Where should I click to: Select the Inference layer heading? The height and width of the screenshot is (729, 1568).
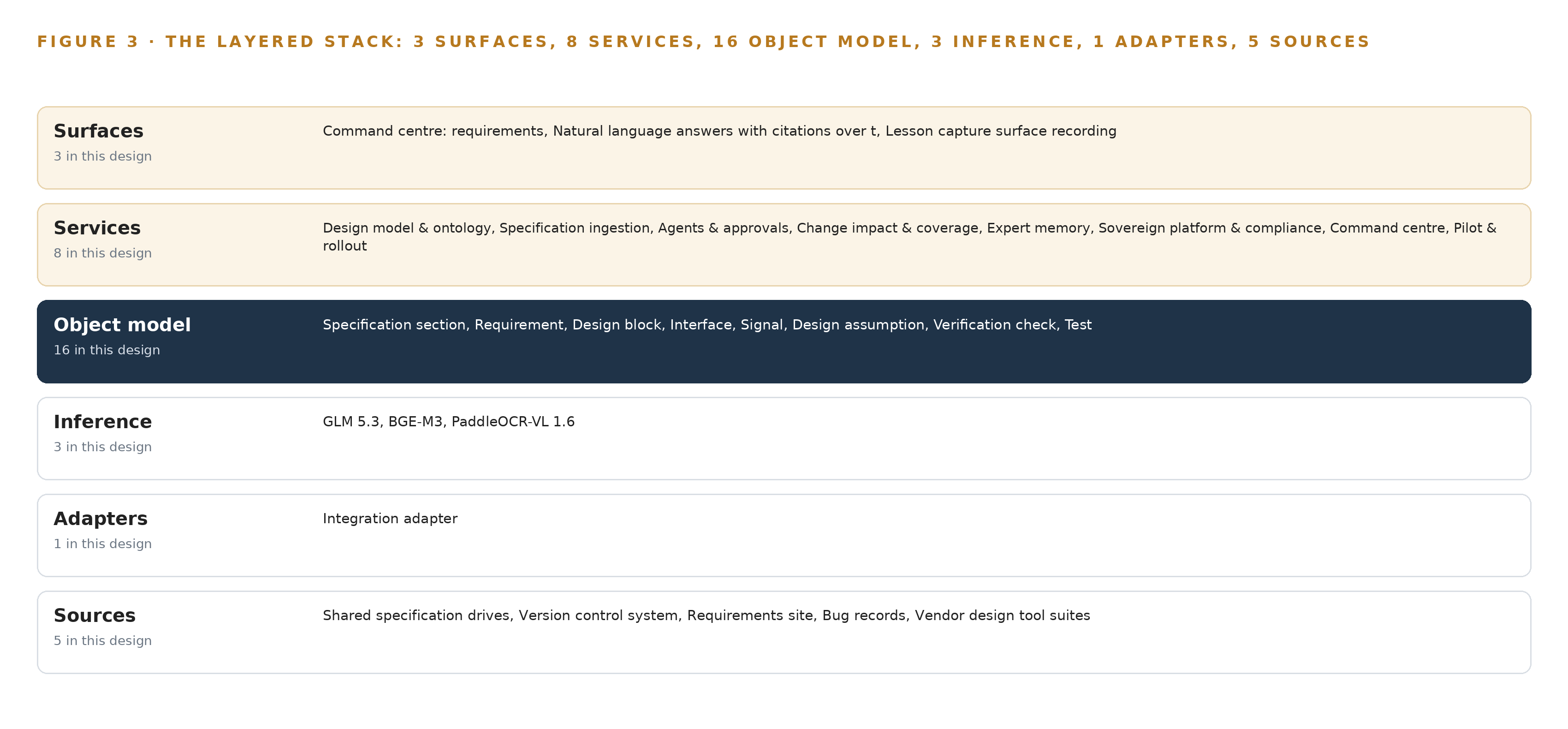103,421
